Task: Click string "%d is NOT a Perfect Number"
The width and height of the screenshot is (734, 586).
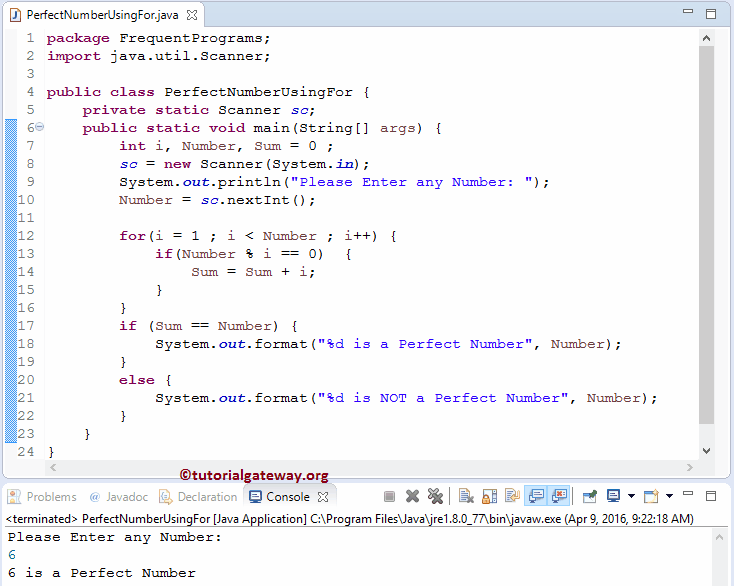Action: pyautogui.click(x=443, y=398)
